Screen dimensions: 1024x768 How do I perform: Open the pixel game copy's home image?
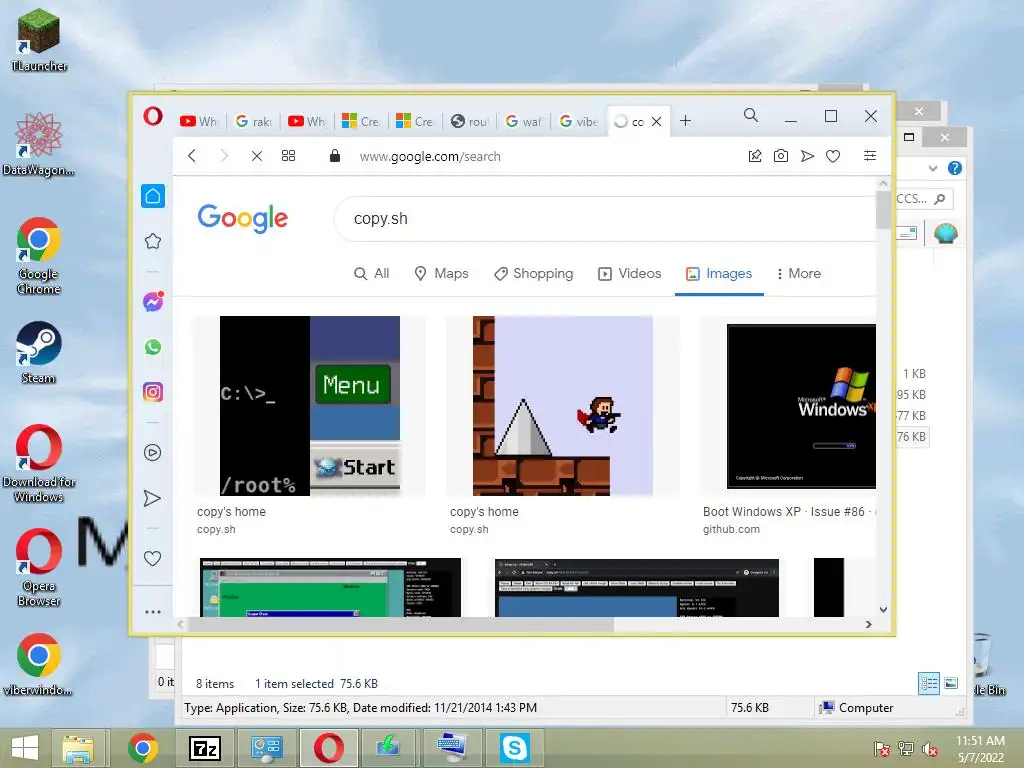pyautogui.click(x=562, y=406)
